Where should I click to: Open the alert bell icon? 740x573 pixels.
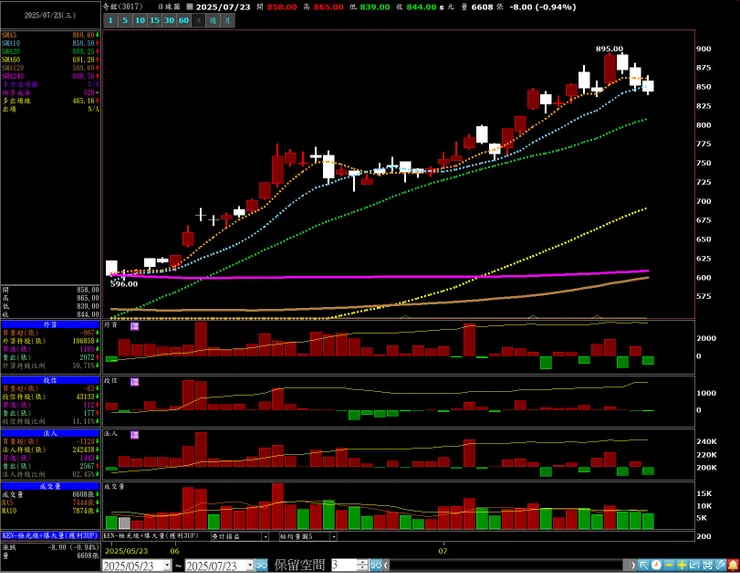[733, 565]
